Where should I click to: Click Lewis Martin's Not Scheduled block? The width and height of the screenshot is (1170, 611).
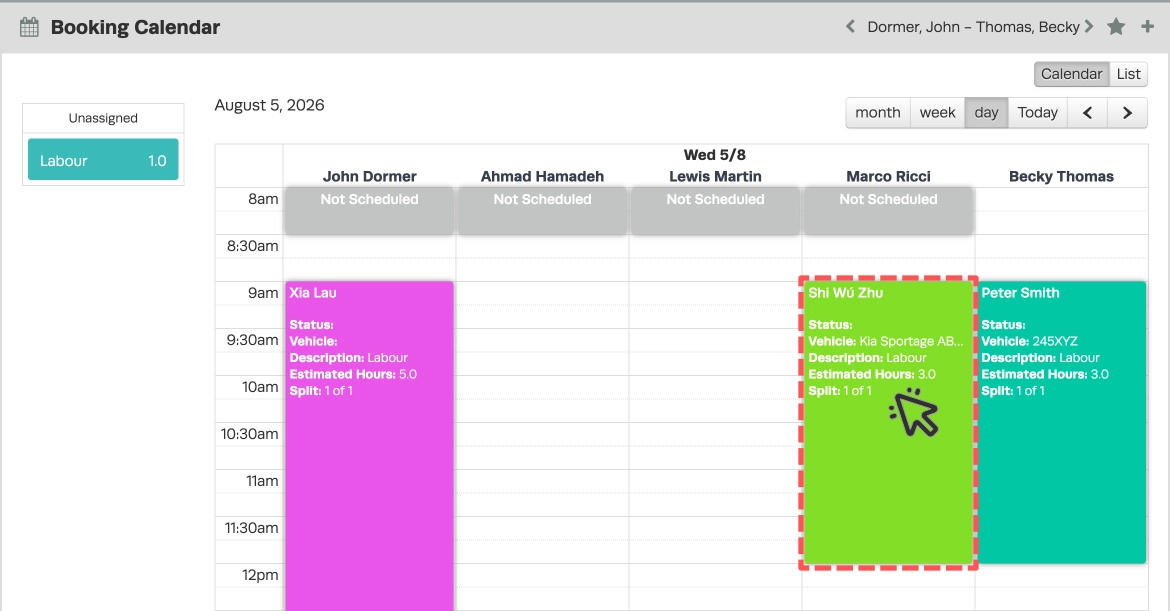(x=716, y=211)
